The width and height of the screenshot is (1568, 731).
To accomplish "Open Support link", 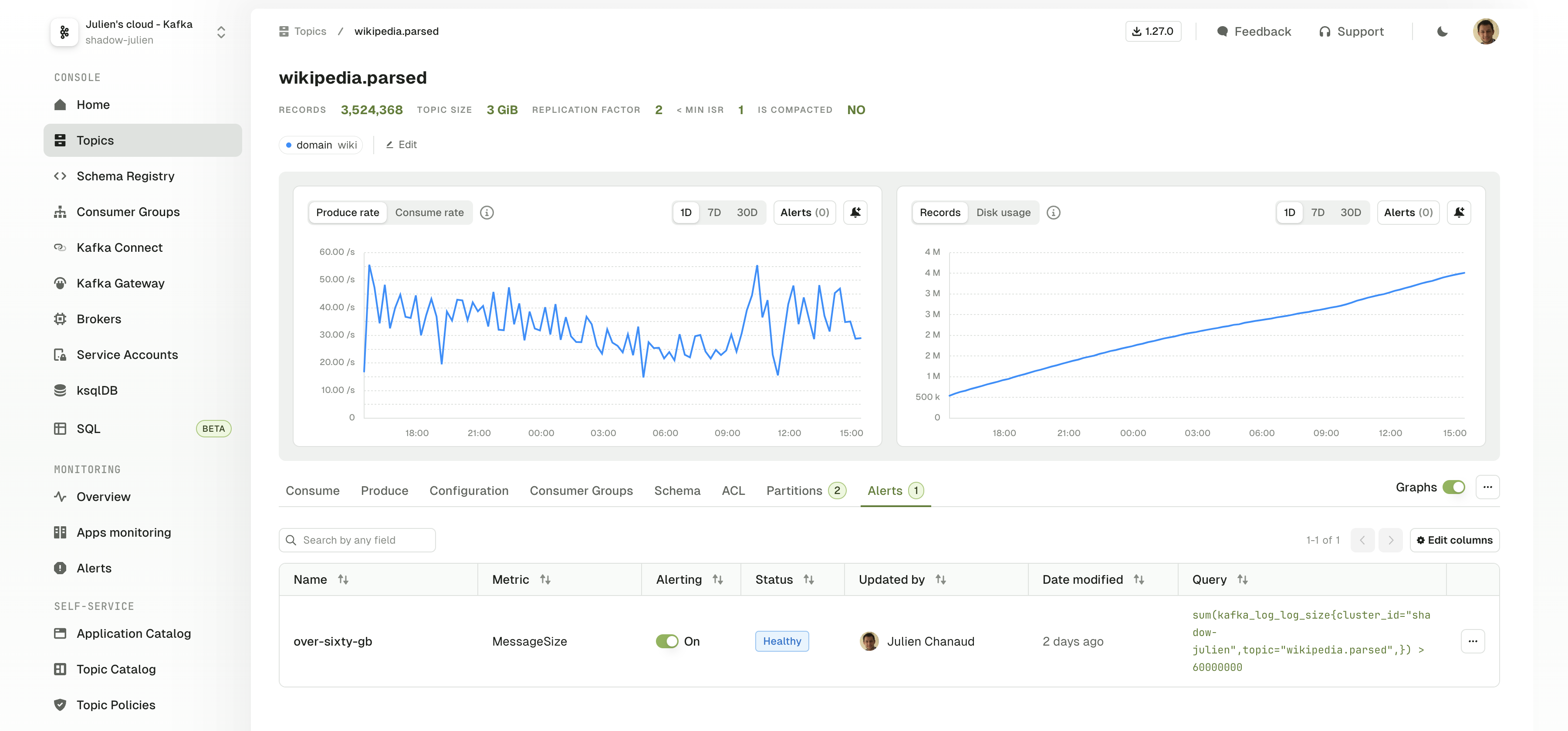I will click(x=1351, y=32).
